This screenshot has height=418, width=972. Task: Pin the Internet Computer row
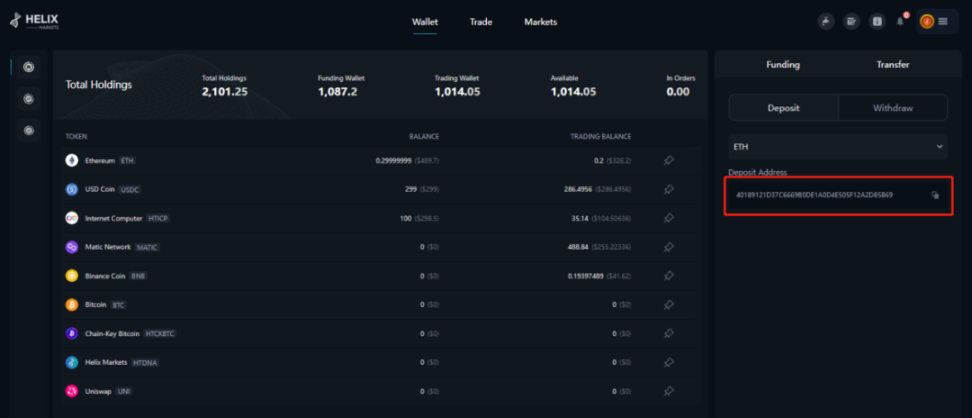click(668, 218)
